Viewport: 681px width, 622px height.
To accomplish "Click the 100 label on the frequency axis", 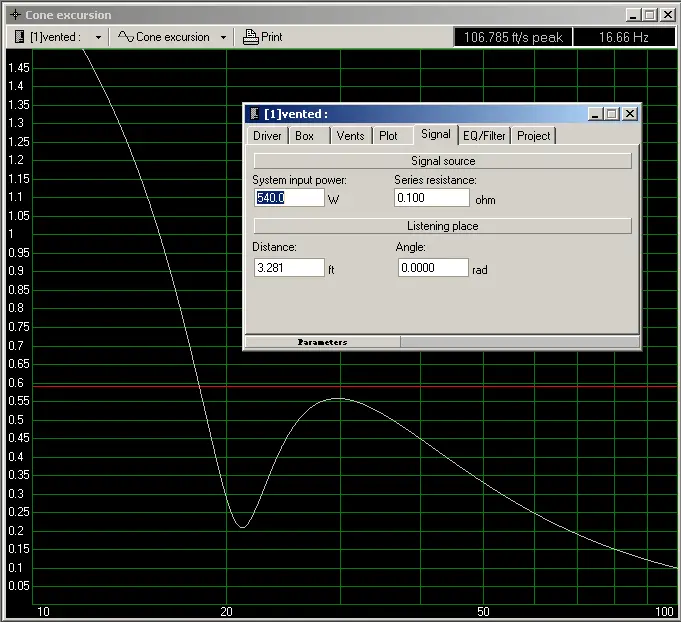I will (664, 612).
